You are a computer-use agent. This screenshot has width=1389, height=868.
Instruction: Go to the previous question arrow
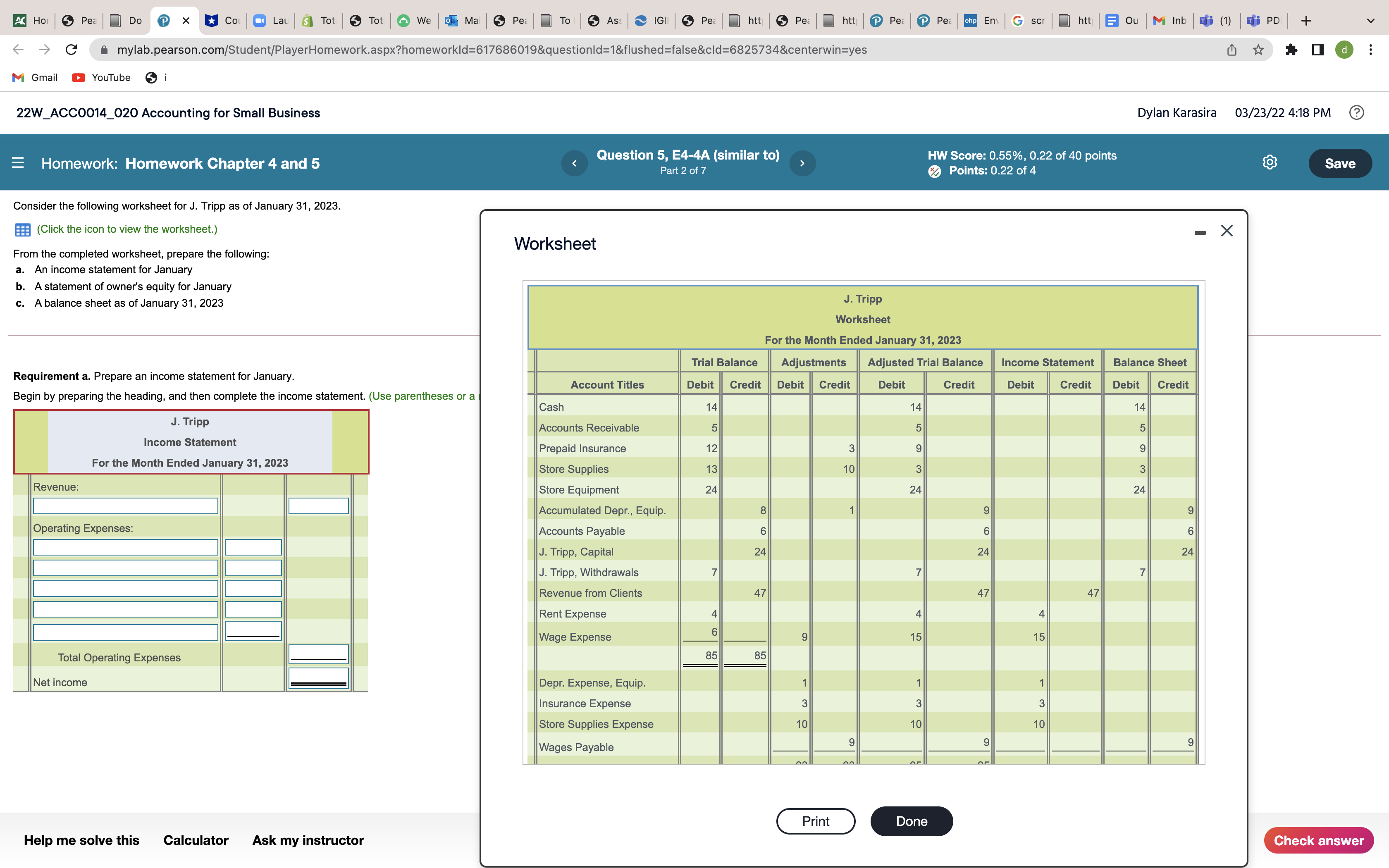574,163
